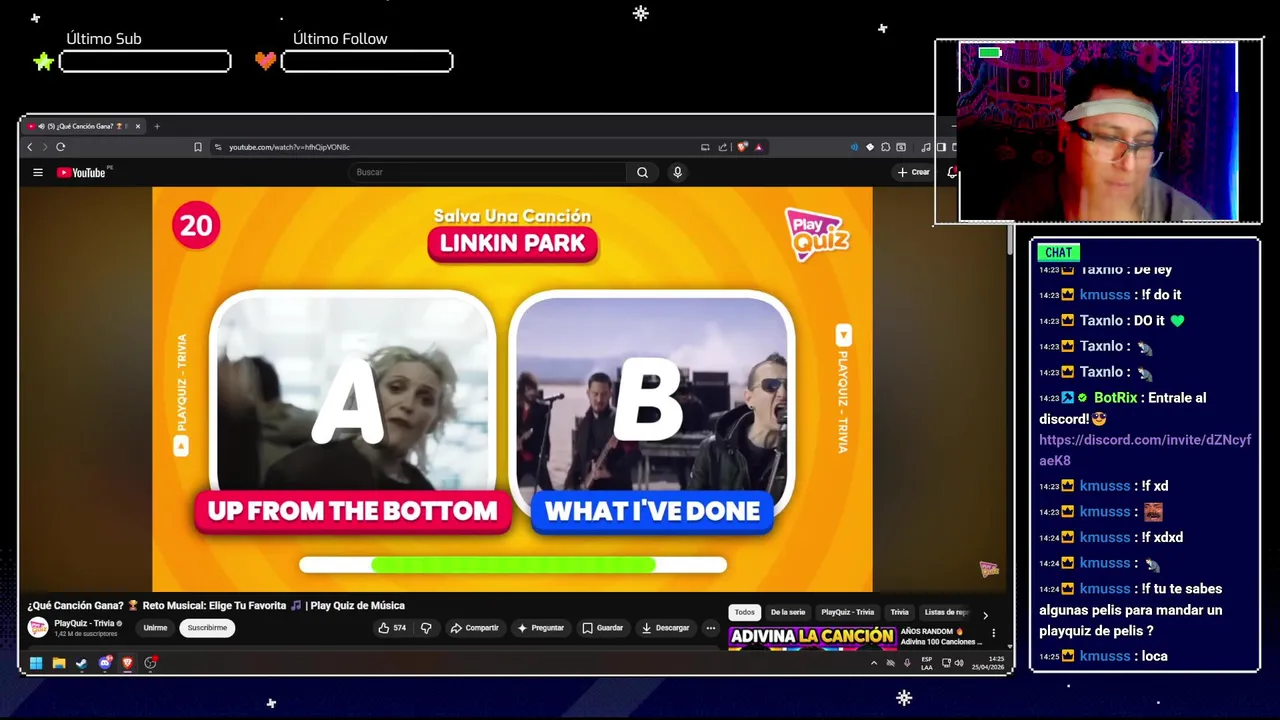The width and height of the screenshot is (1280, 720).
Task: Open the Brave Shields lion icon
Action: (742, 147)
